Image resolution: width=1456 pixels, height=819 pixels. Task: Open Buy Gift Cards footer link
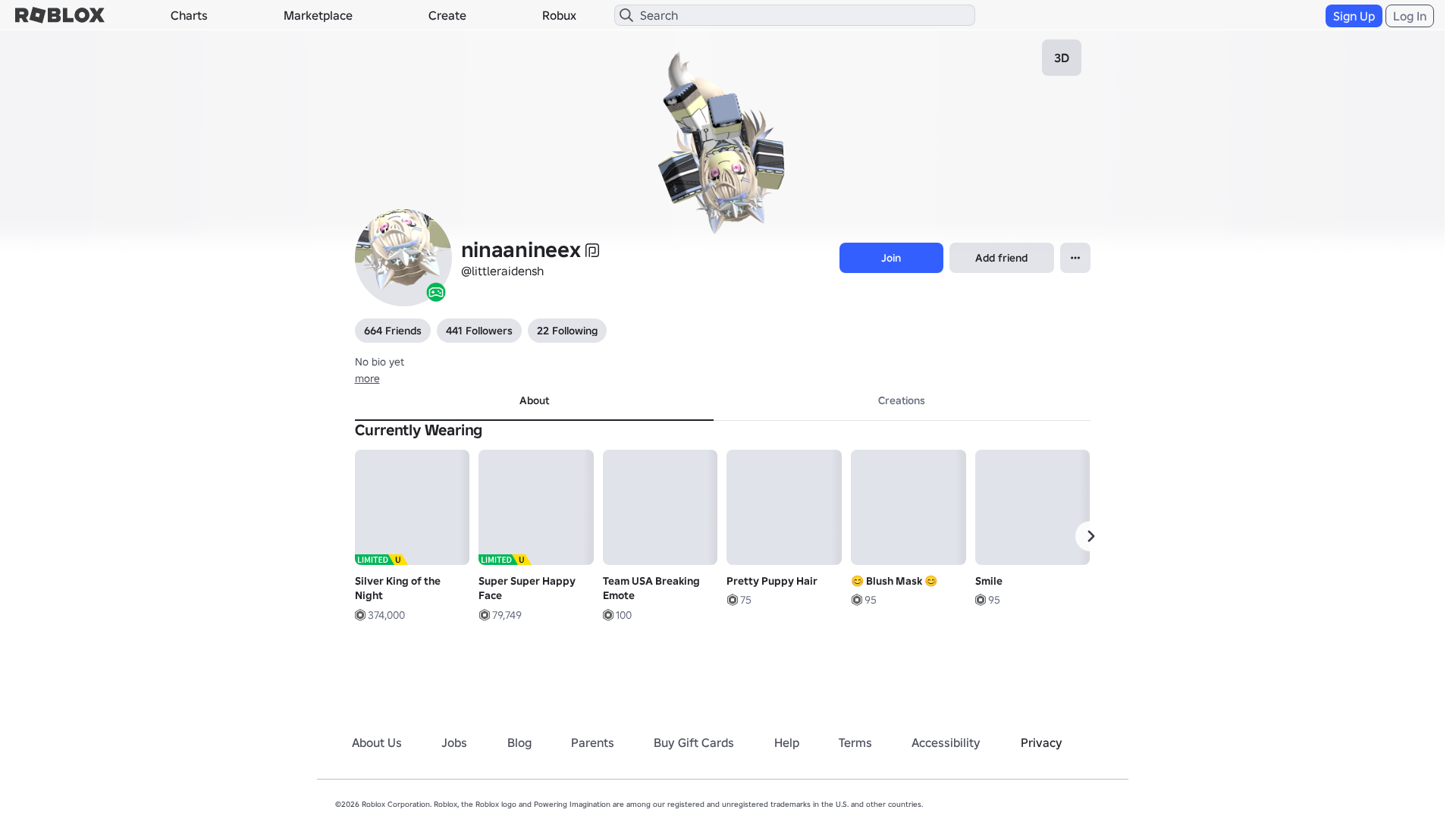click(x=694, y=743)
